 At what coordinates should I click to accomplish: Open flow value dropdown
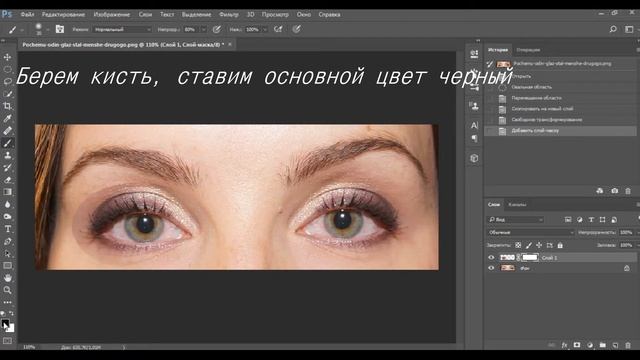click(x=265, y=29)
